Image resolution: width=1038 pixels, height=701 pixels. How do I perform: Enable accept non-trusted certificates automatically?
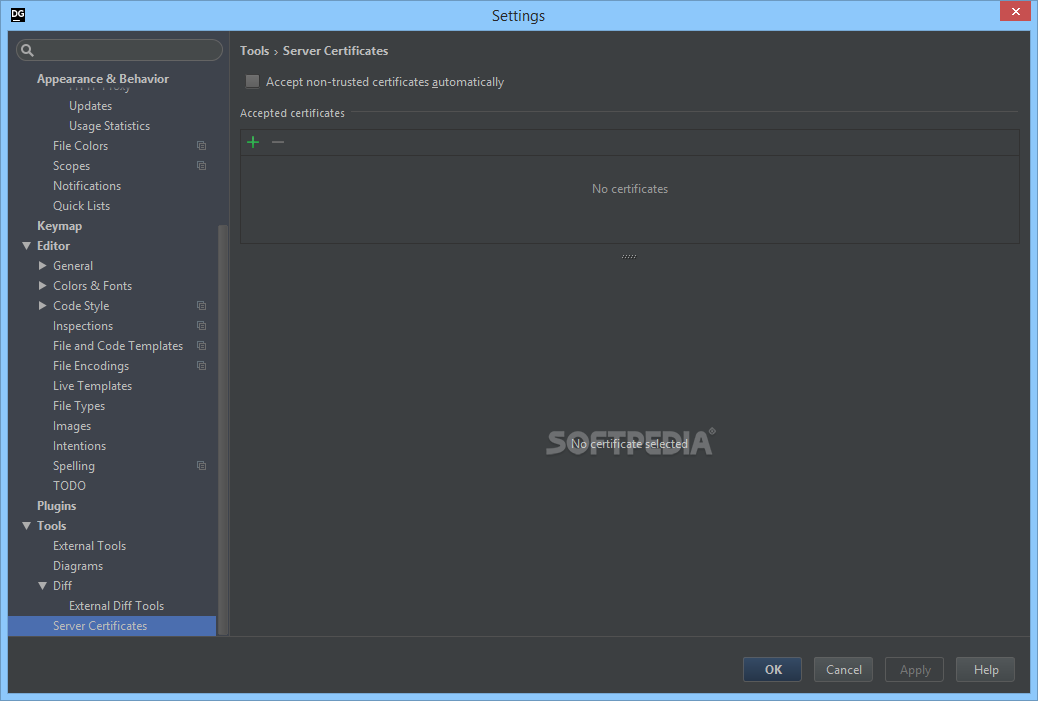point(252,81)
